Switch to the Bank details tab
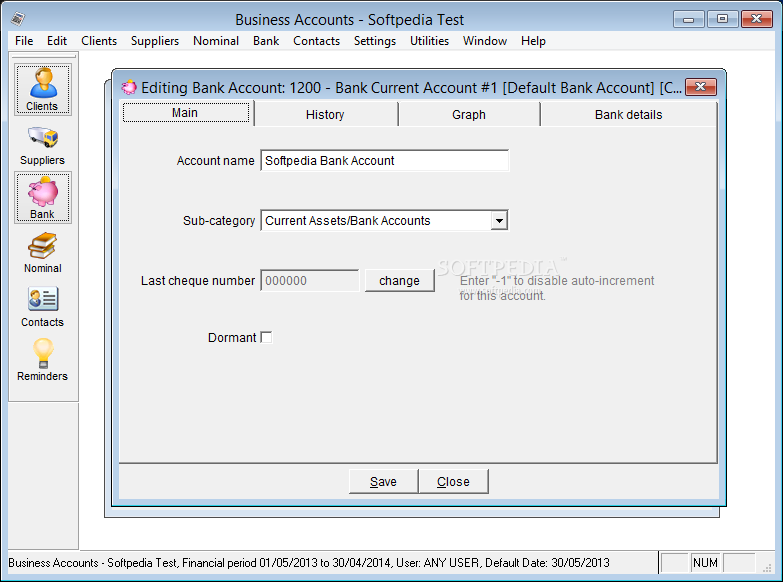783x582 pixels. point(628,114)
